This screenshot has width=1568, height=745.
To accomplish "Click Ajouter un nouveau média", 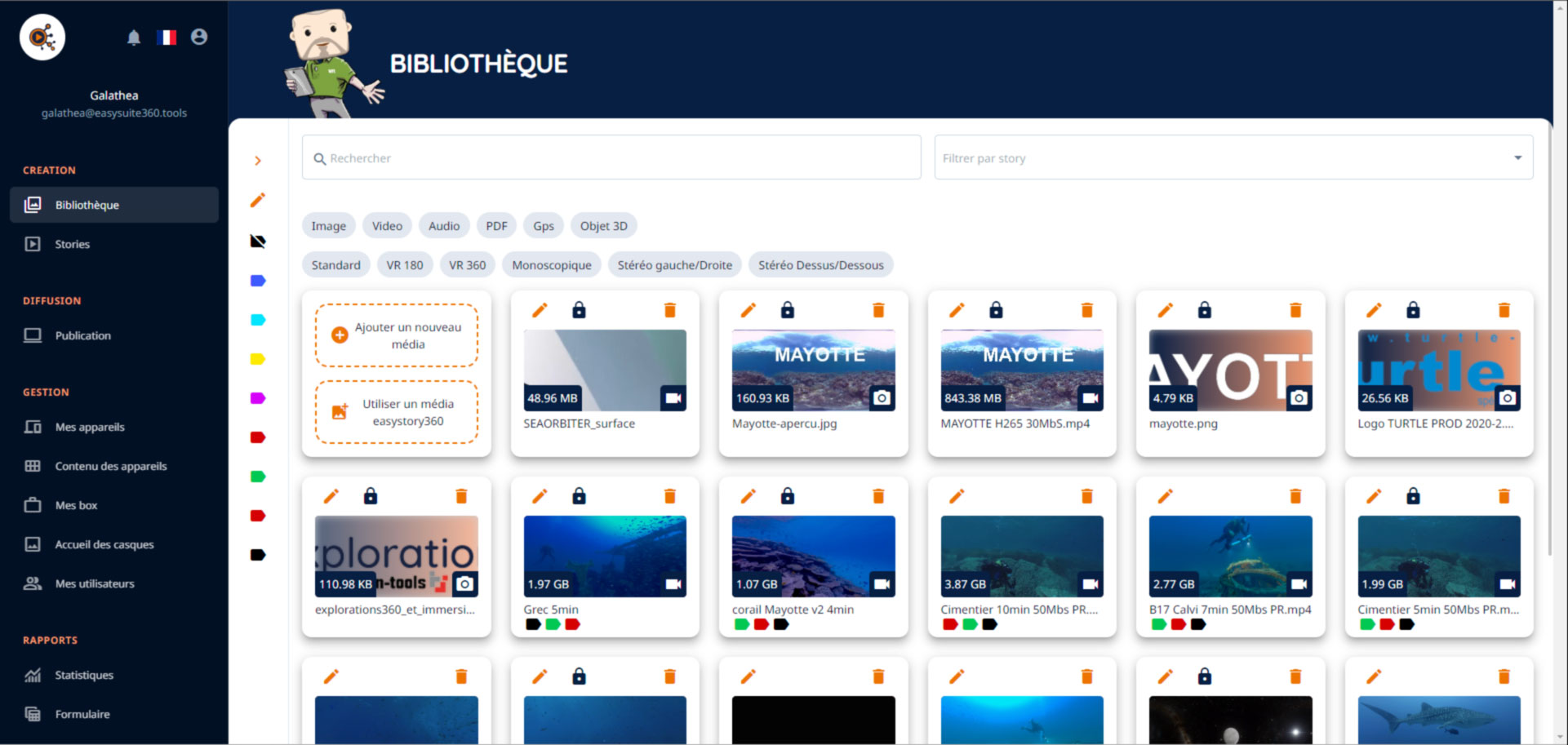I will [397, 335].
